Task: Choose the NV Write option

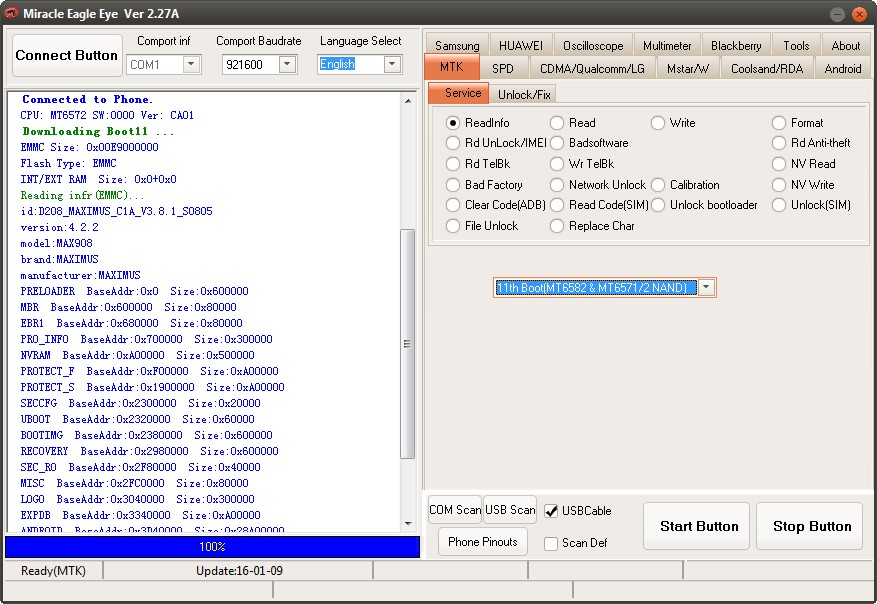Action: tap(779, 185)
